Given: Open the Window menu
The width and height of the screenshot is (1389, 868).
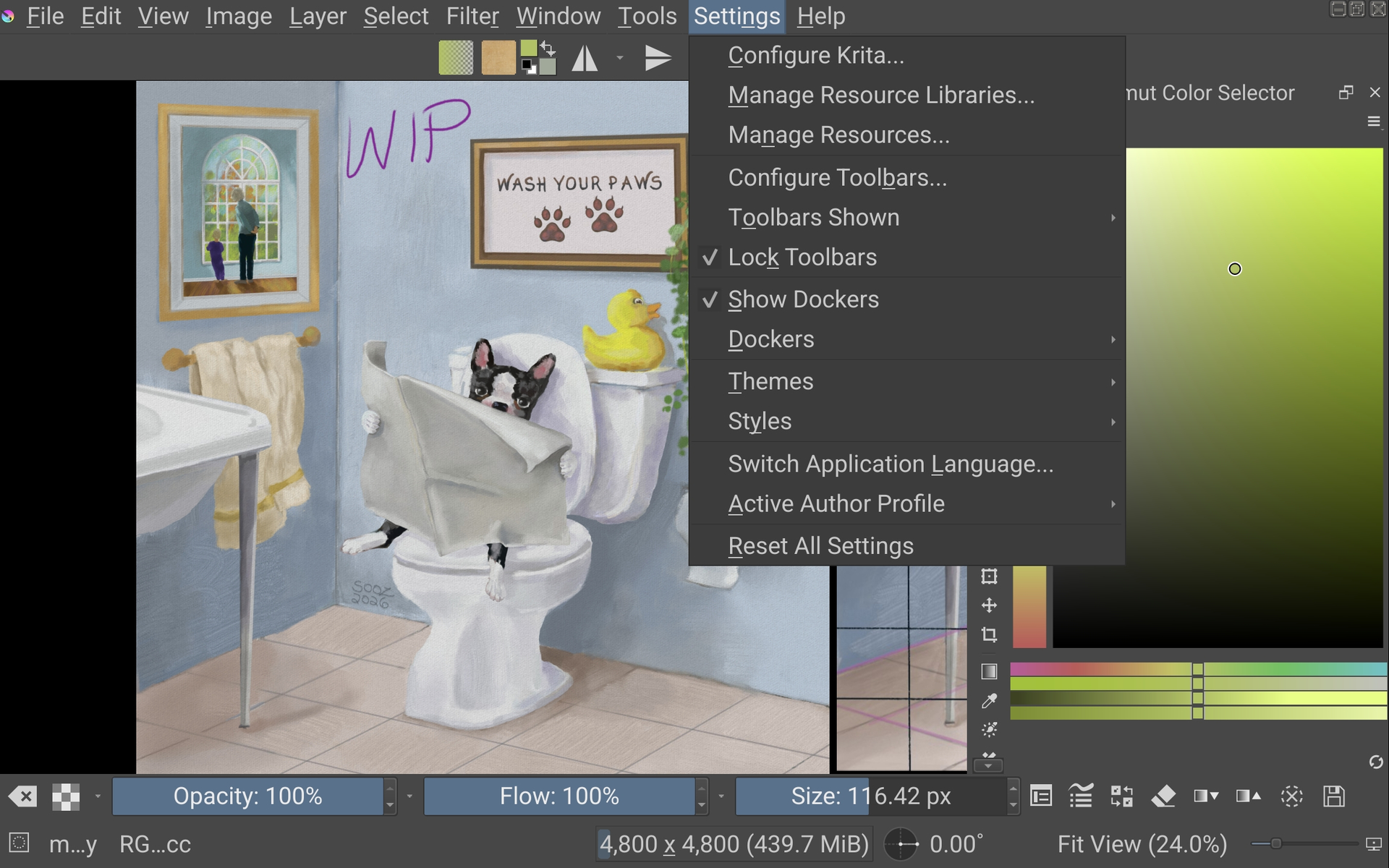Looking at the screenshot, I should pyautogui.click(x=558, y=16).
